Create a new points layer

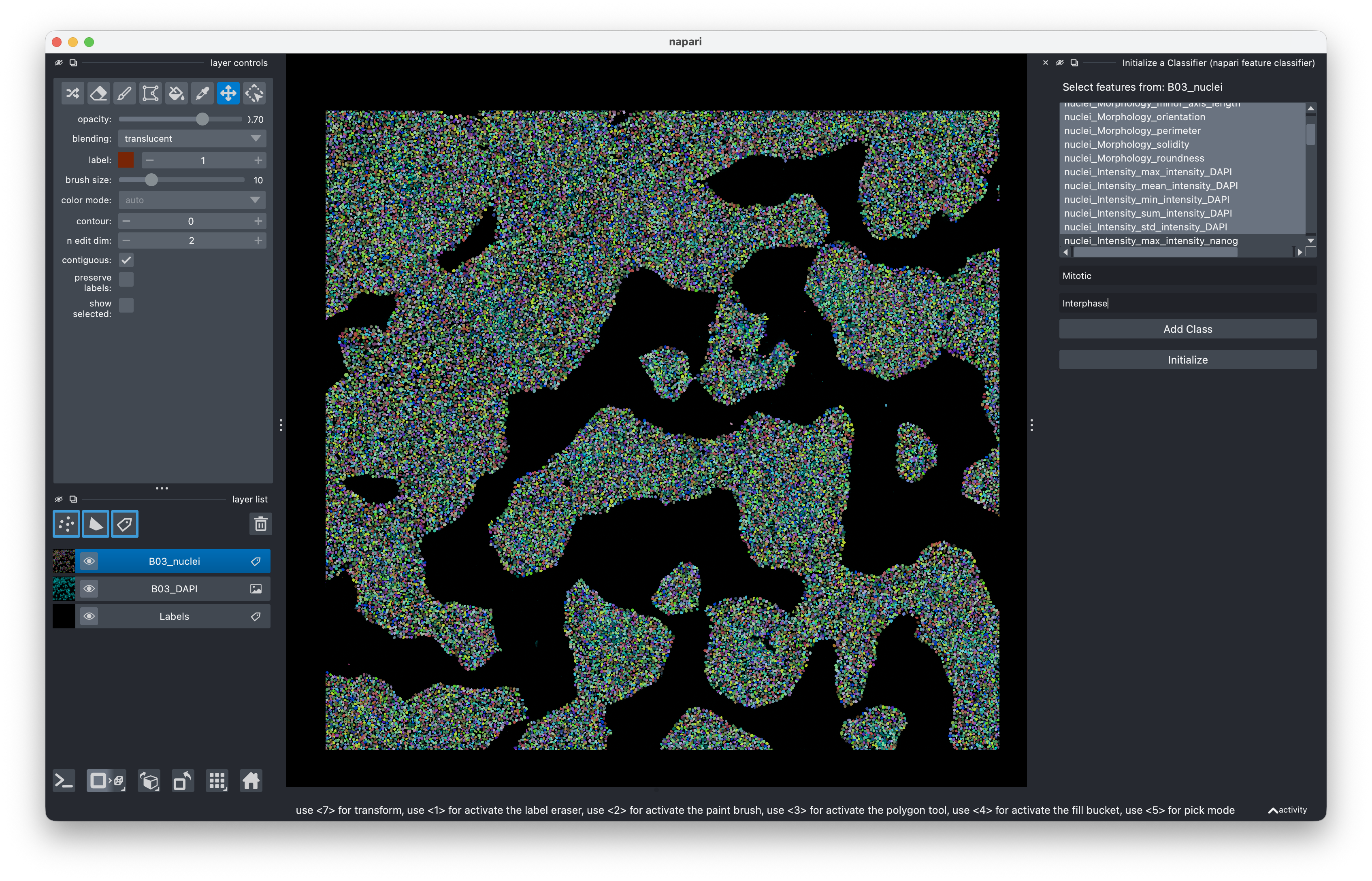pyautogui.click(x=66, y=523)
